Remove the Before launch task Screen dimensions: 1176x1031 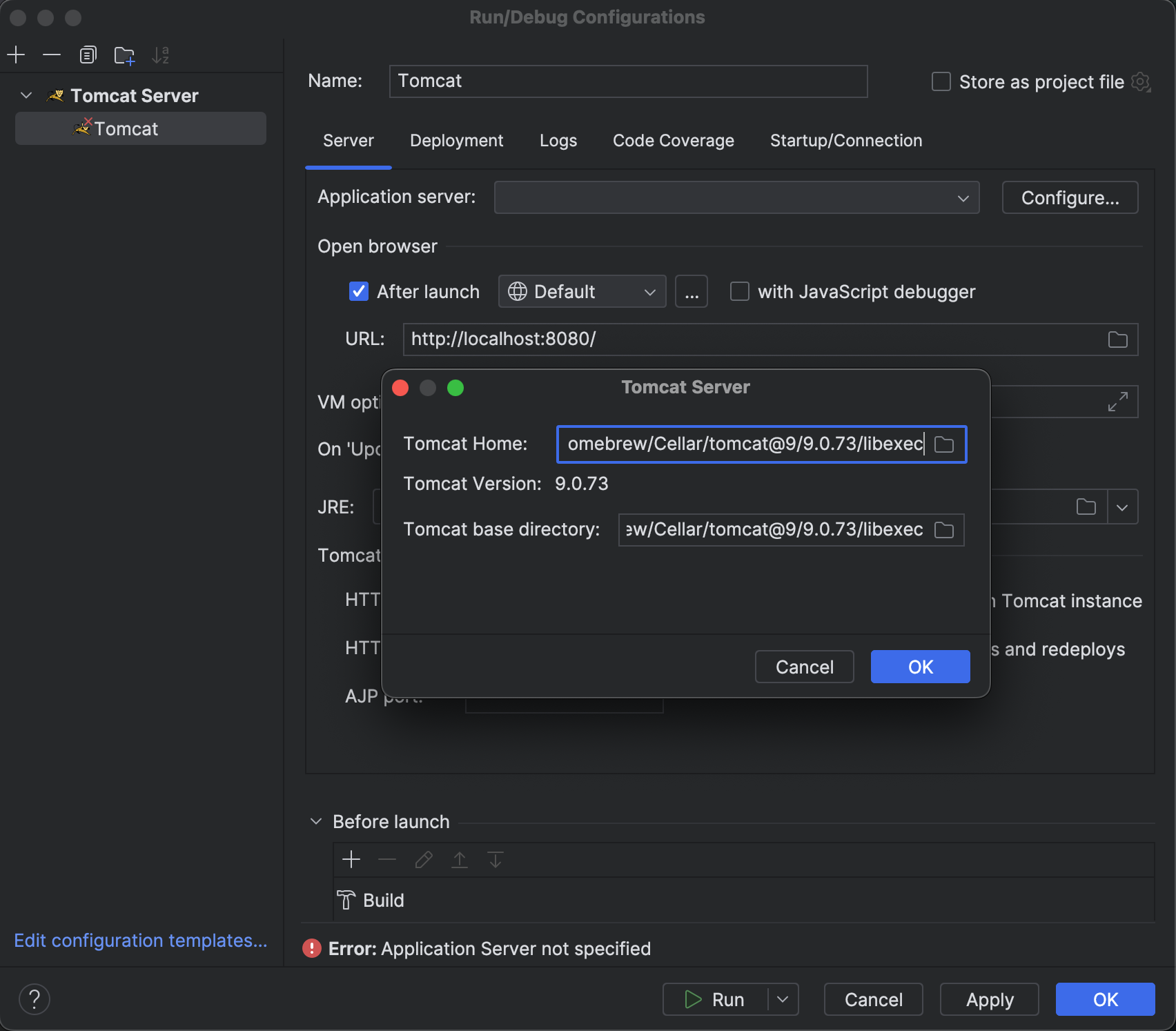(387, 859)
